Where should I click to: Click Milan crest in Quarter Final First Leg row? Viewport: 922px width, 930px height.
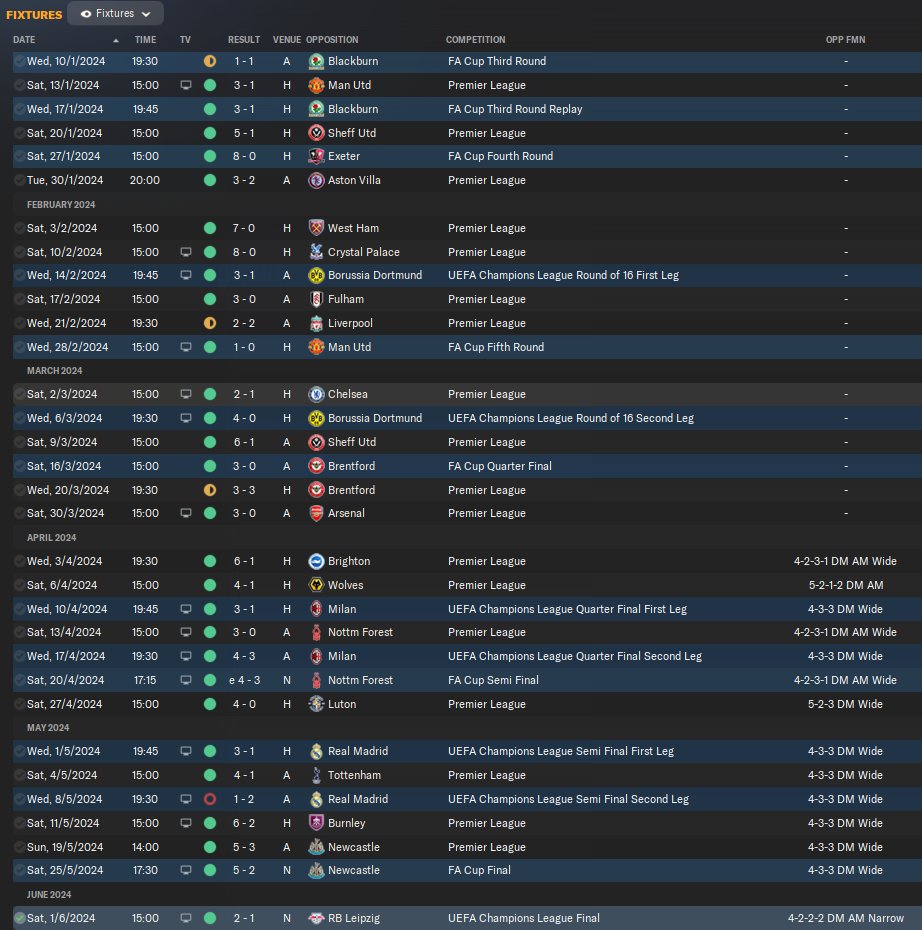click(x=317, y=609)
